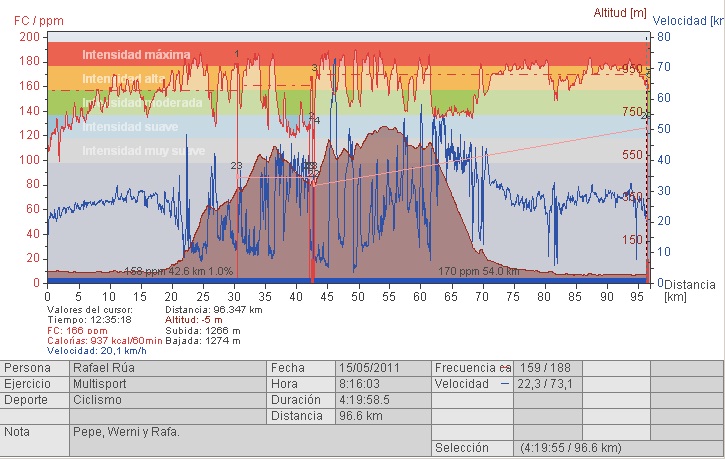Click the 'Calorías: 937 kcal/60min' value
This screenshot has width=725, height=459.
tap(104, 341)
